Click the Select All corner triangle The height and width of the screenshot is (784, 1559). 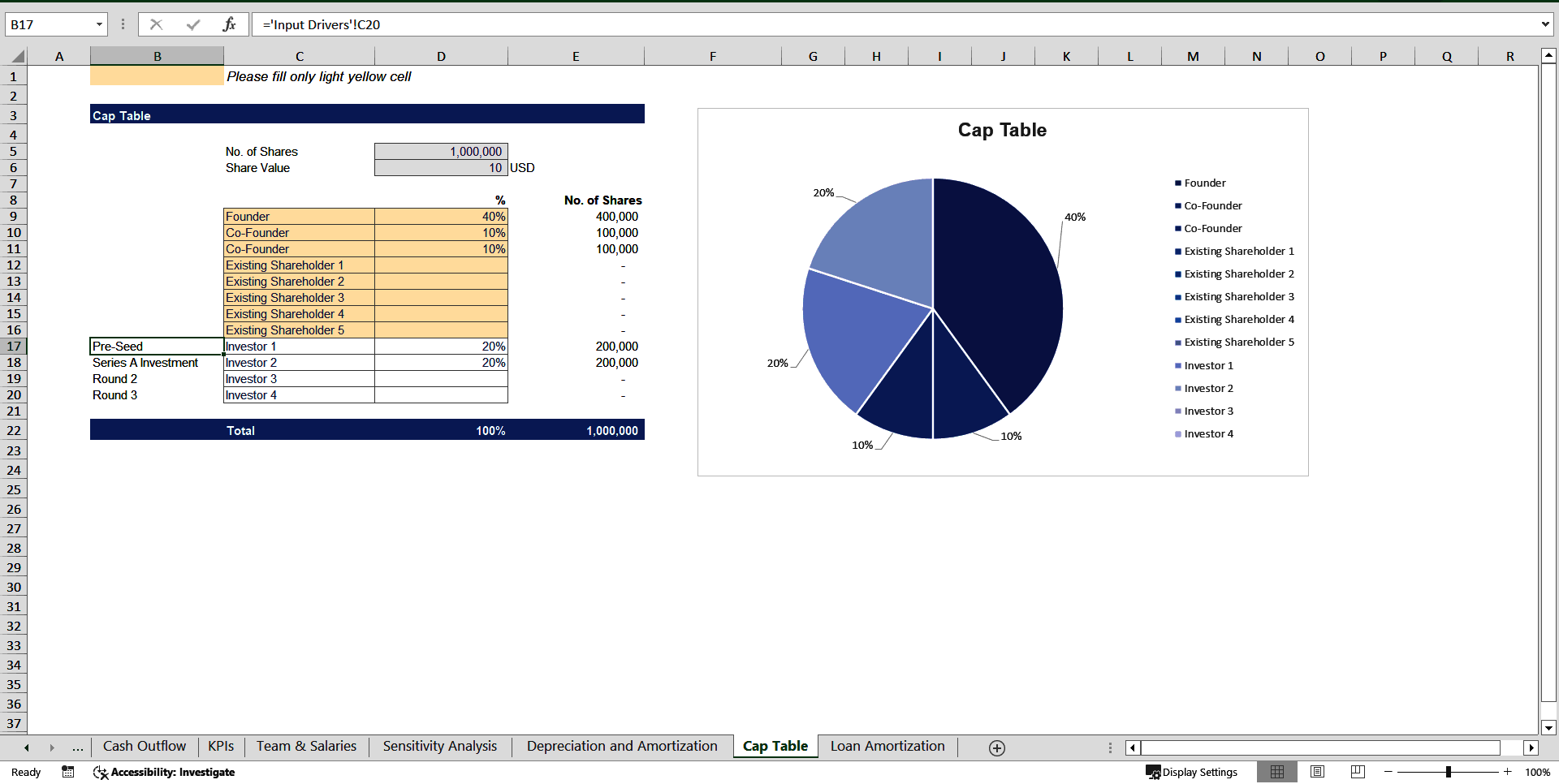(16, 56)
